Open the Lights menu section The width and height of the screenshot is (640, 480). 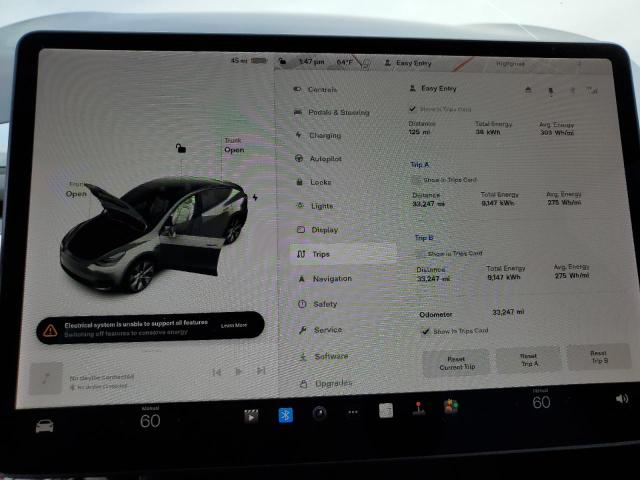pyautogui.click(x=315, y=206)
